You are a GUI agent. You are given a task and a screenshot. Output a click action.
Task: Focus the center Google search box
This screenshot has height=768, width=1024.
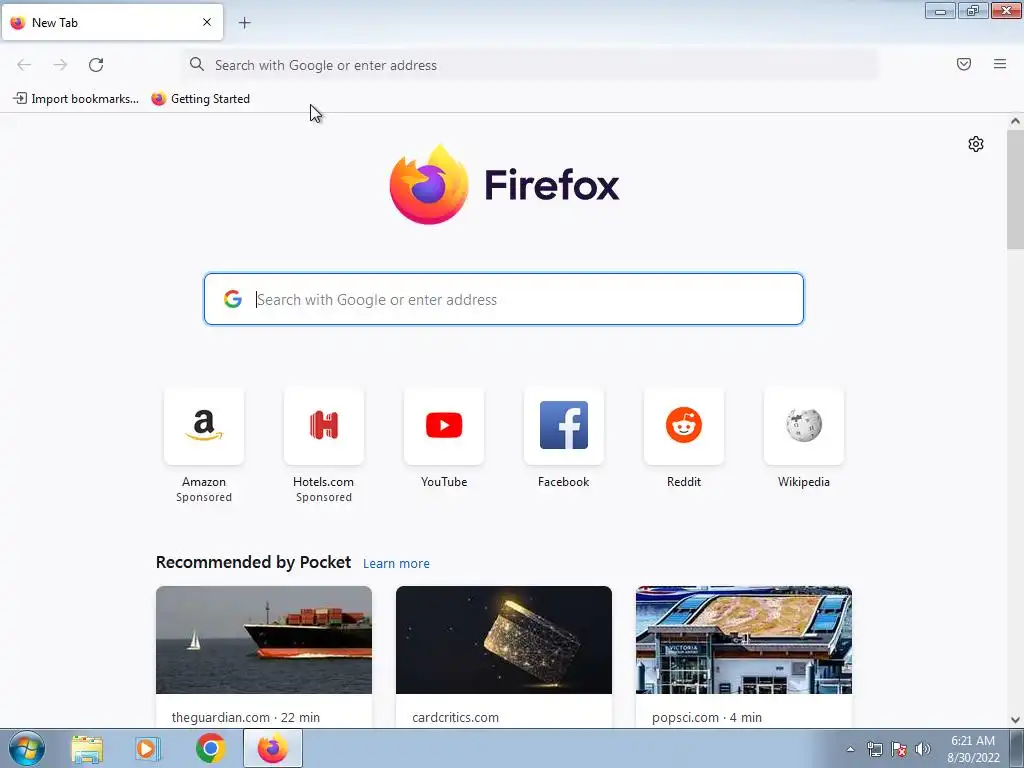tap(504, 299)
